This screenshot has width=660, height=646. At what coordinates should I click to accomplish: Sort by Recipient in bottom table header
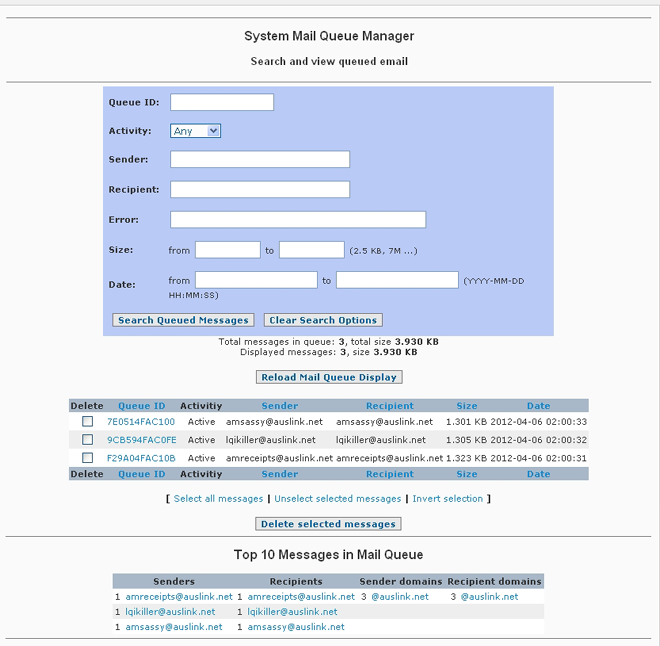point(390,474)
